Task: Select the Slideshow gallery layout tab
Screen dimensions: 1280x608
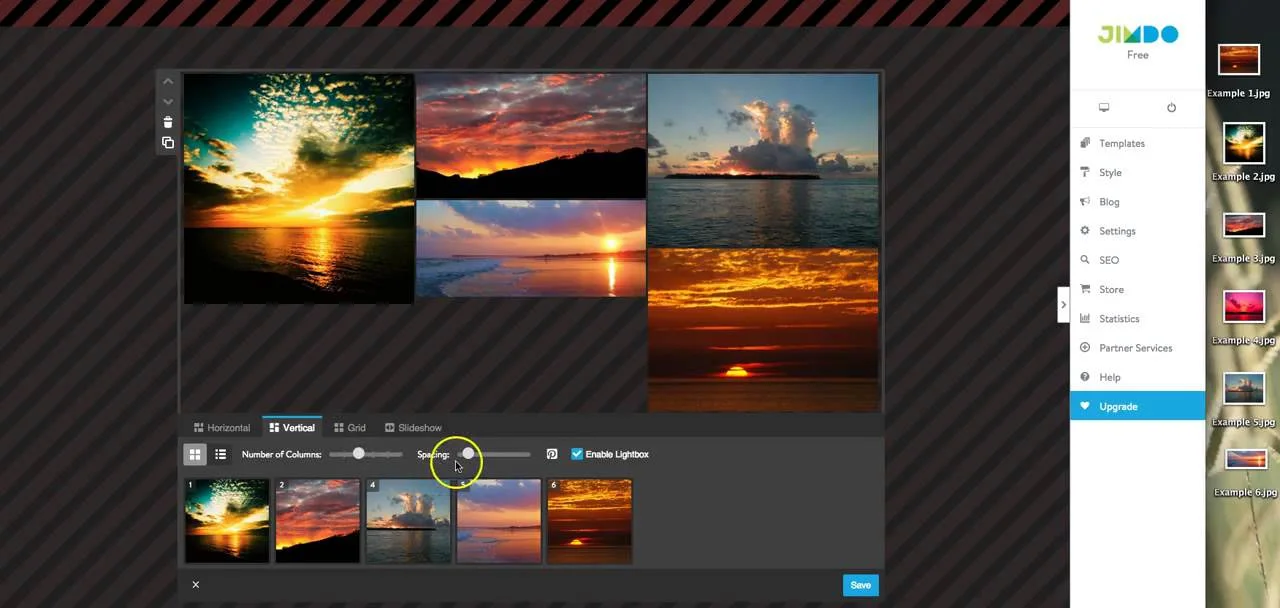Action: [413, 428]
